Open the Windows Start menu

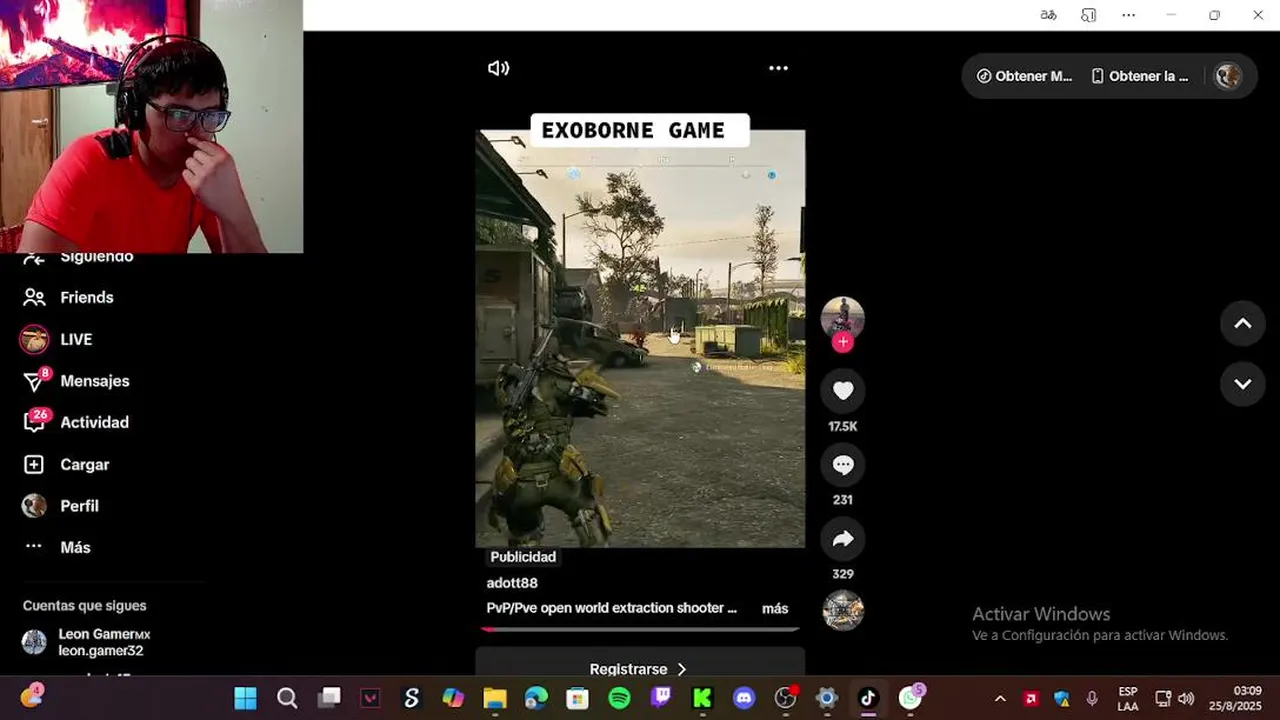pos(245,698)
